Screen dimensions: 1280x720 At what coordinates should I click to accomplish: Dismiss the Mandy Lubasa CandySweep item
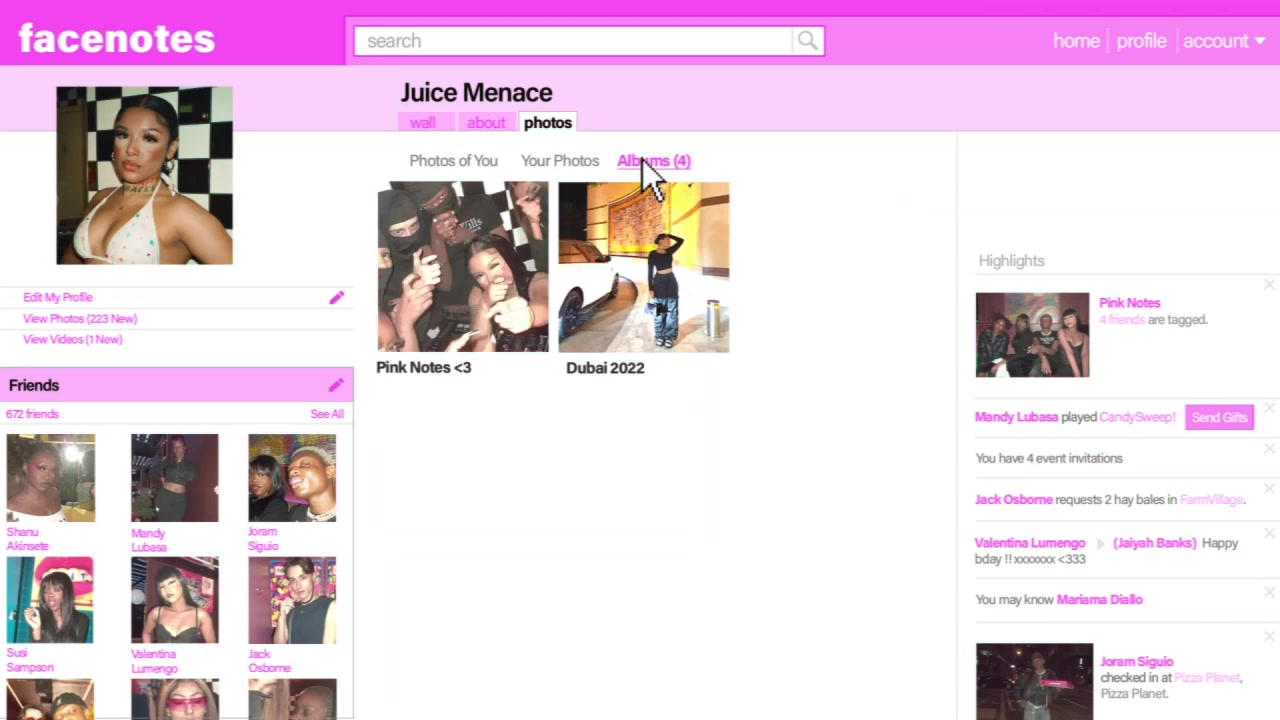pos(1269,407)
